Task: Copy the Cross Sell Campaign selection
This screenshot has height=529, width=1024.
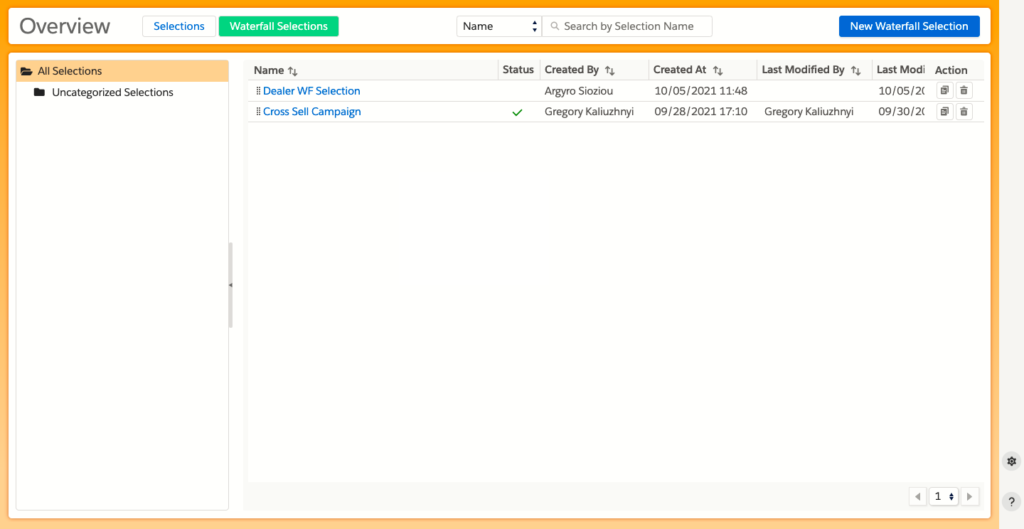Action: pyautogui.click(x=945, y=112)
